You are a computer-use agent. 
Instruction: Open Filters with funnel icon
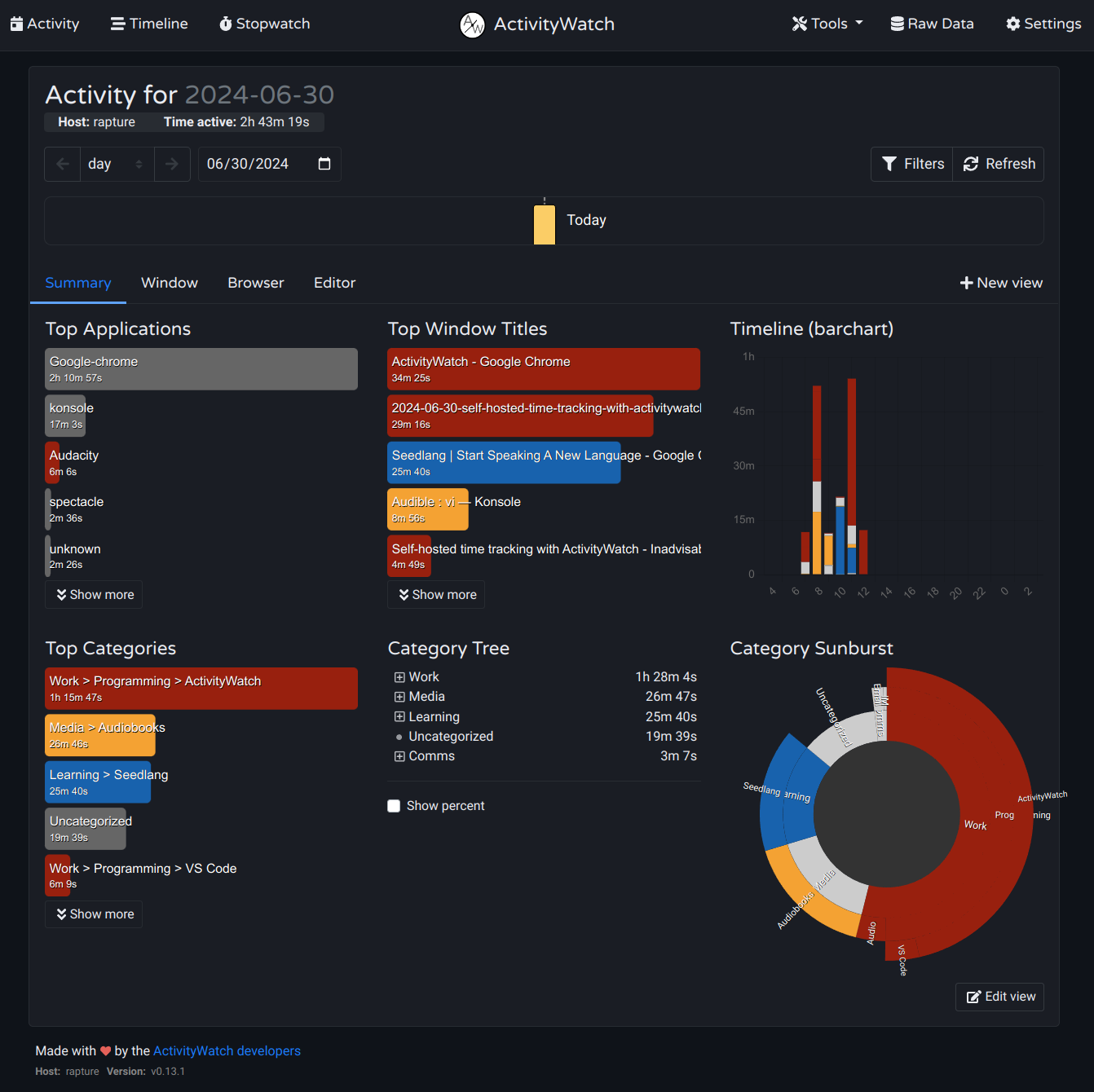point(912,164)
